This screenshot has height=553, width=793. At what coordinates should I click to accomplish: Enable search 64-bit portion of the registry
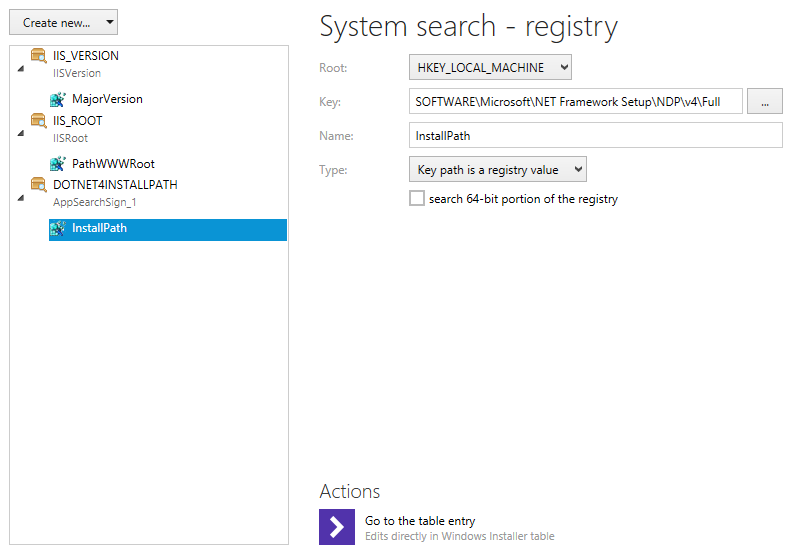point(417,199)
